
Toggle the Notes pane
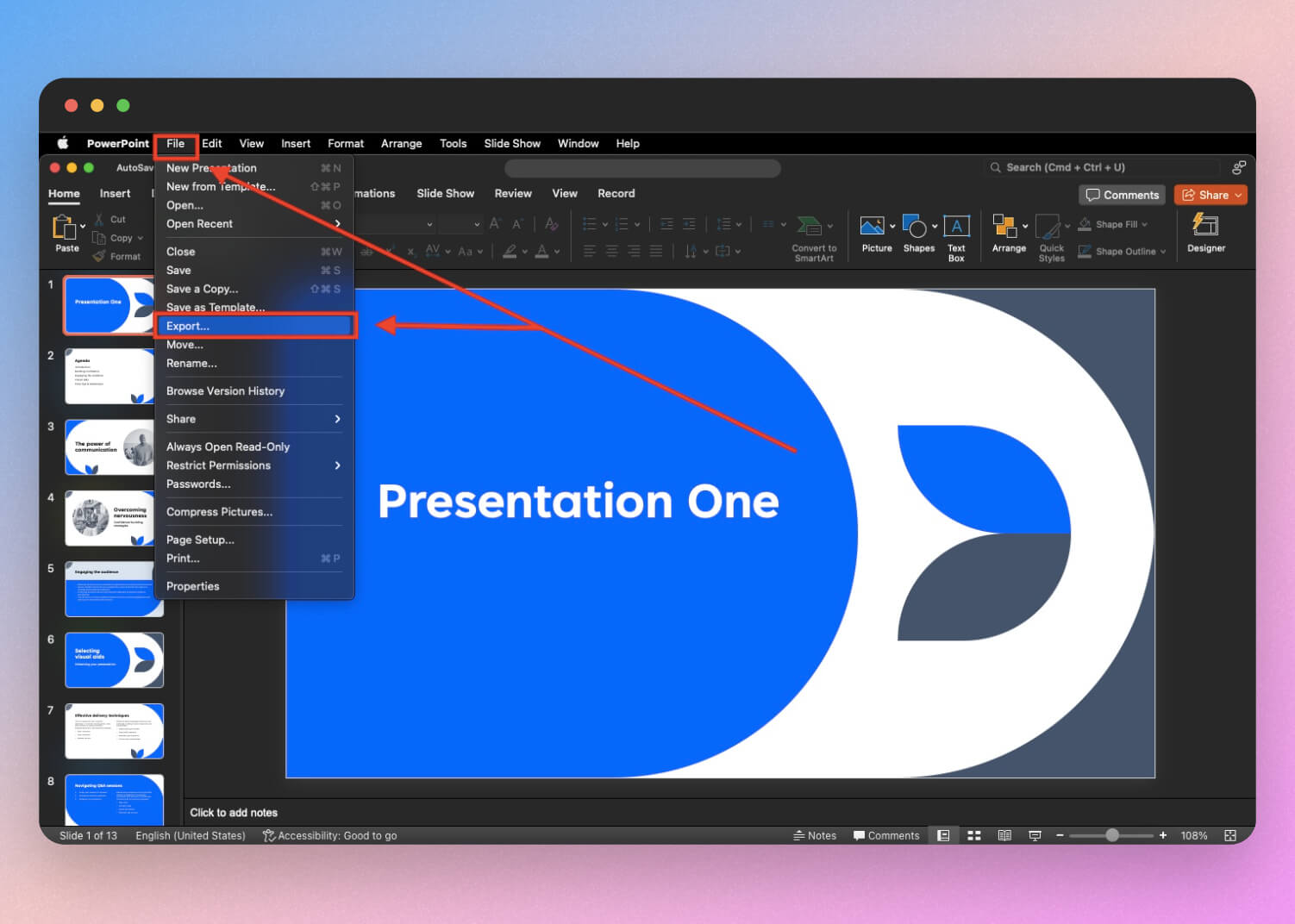(815, 835)
